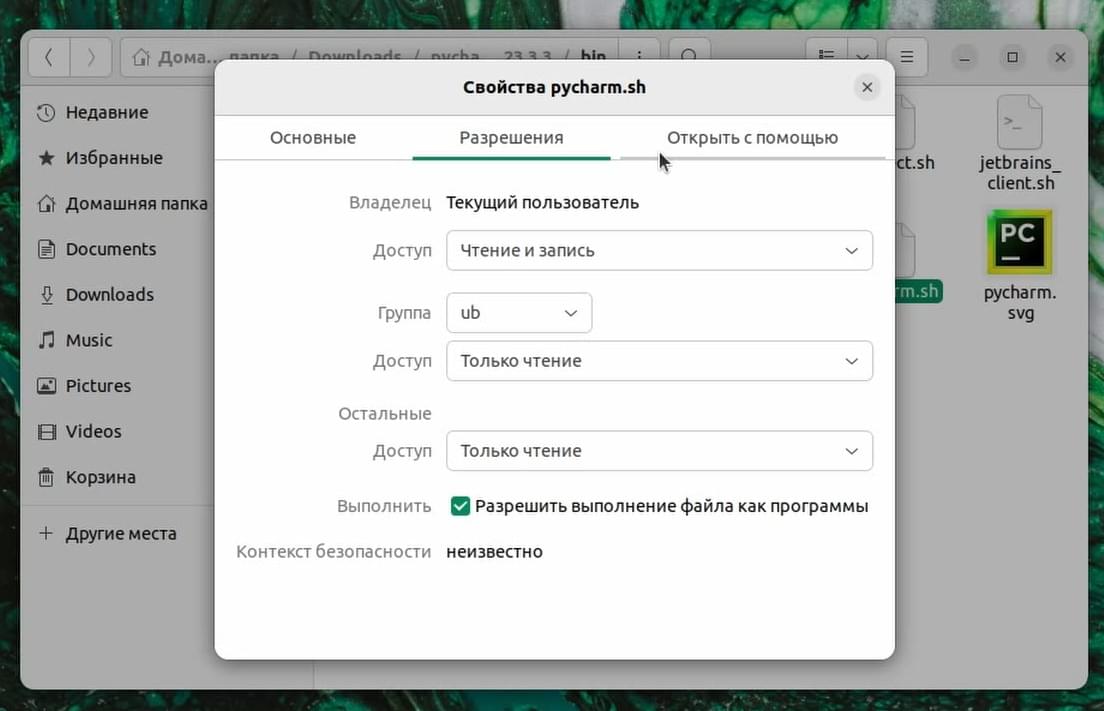Click Контекст безопасности label
1104x711 pixels.
coord(334,552)
